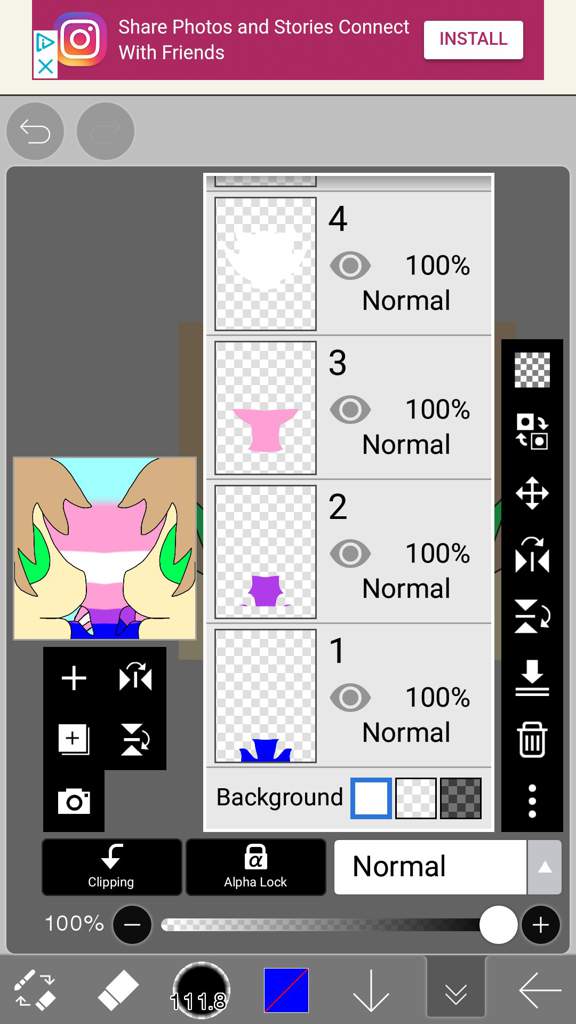The image size is (576, 1024).
Task: Hide layer 4 with eye icon
Action: click(350, 266)
